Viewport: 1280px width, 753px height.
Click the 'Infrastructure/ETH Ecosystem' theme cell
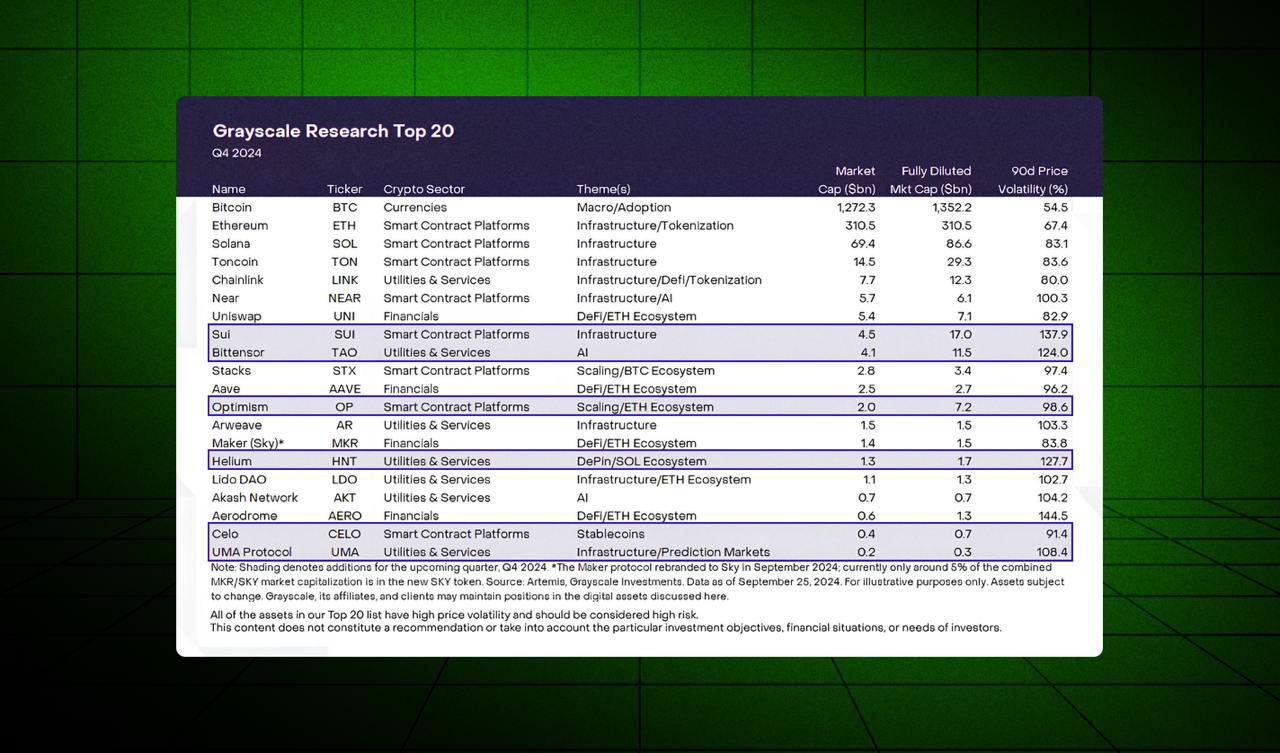pos(663,479)
